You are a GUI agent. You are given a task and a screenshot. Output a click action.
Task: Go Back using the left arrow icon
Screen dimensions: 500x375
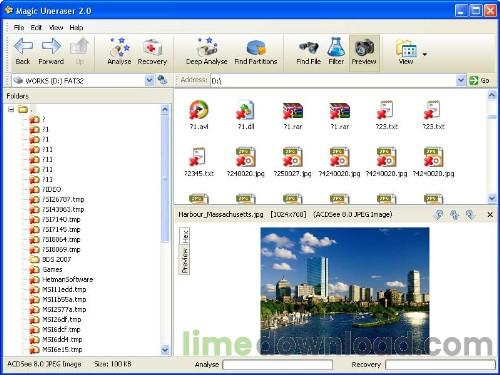pos(23,51)
